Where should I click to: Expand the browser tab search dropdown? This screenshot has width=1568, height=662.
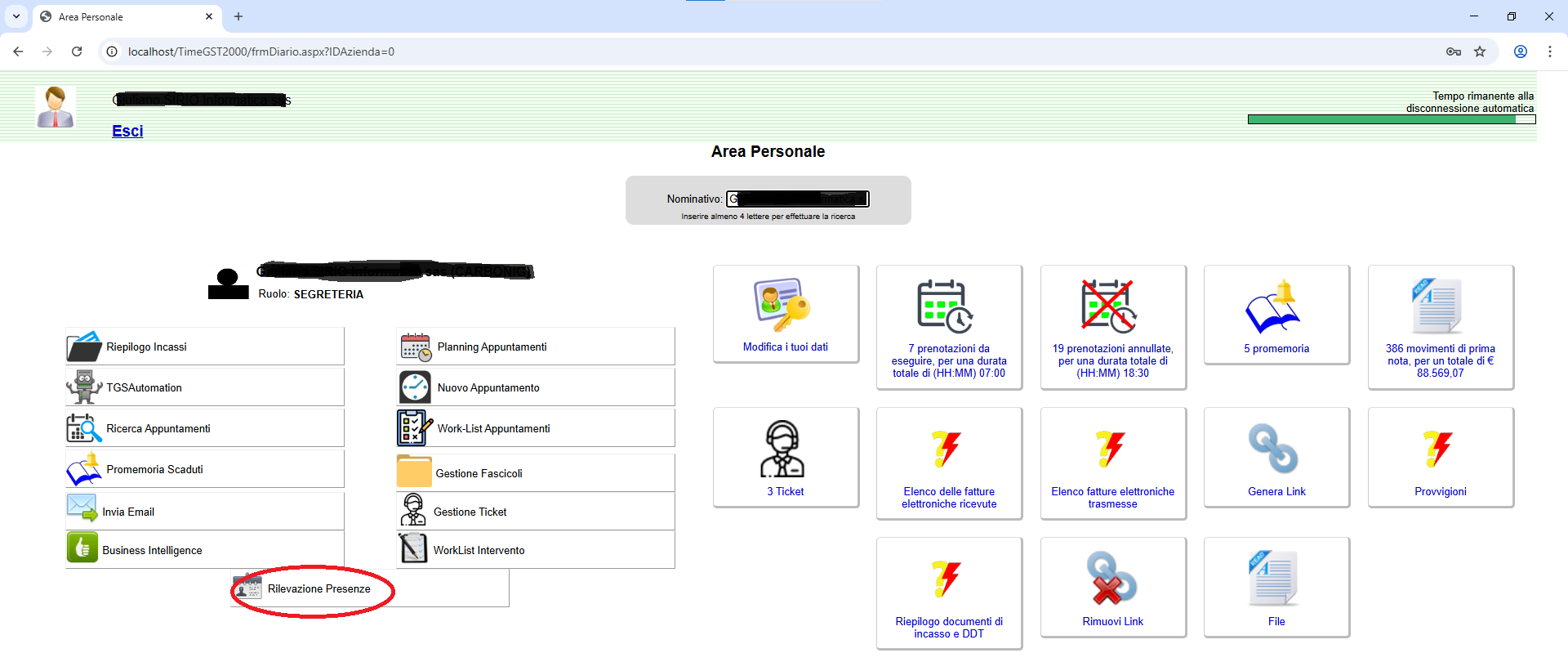16,16
